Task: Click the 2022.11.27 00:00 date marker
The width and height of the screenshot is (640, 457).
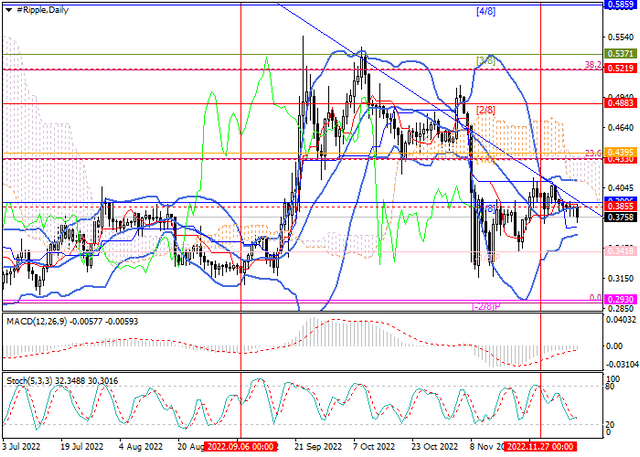Action: pyautogui.click(x=540, y=447)
